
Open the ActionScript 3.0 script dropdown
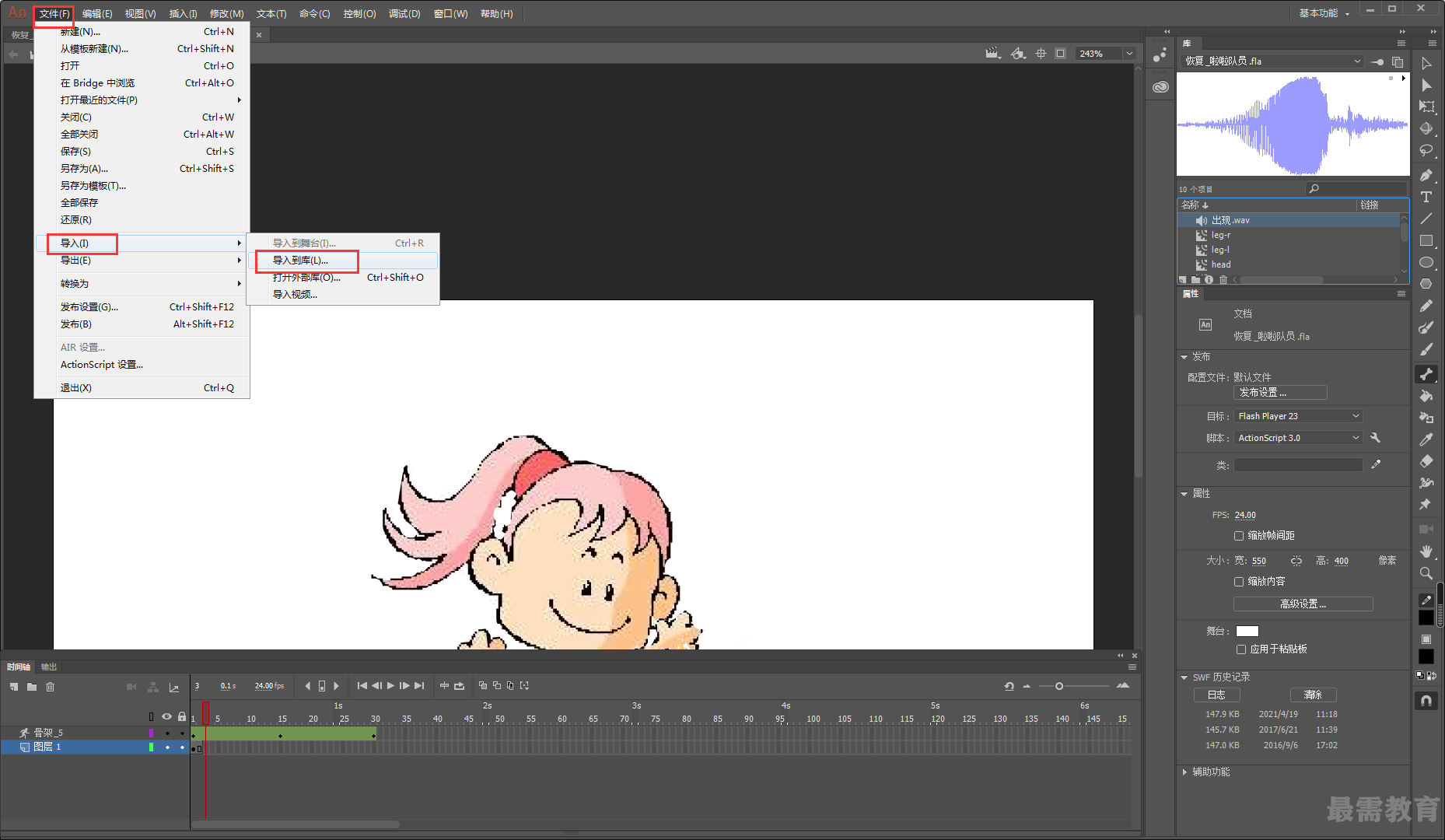[x=1299, y=438]
